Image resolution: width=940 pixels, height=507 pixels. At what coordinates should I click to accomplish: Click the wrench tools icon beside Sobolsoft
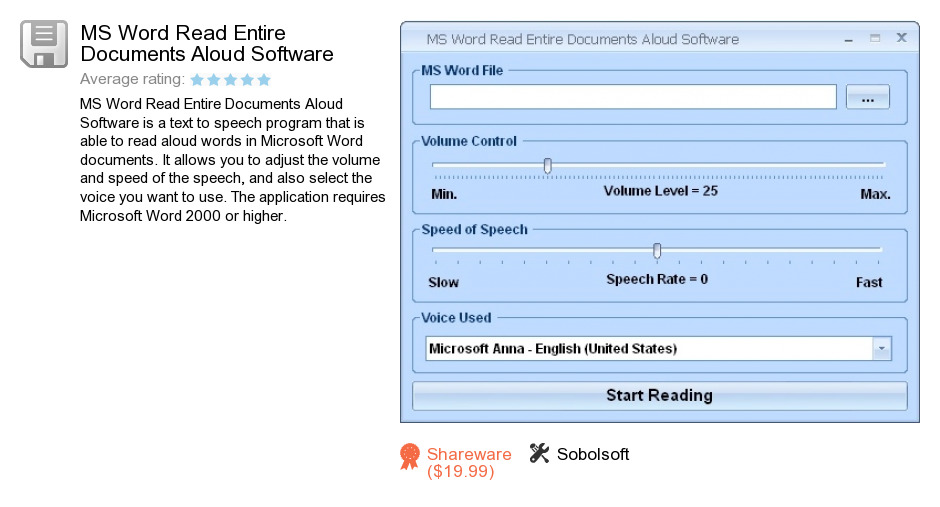tap(539, 454)
